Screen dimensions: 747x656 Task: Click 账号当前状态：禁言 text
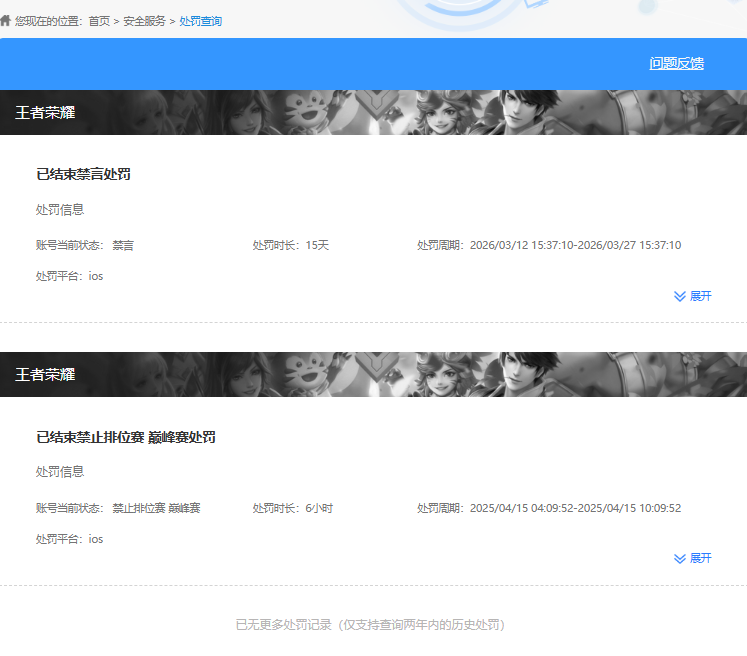(85, 245)
